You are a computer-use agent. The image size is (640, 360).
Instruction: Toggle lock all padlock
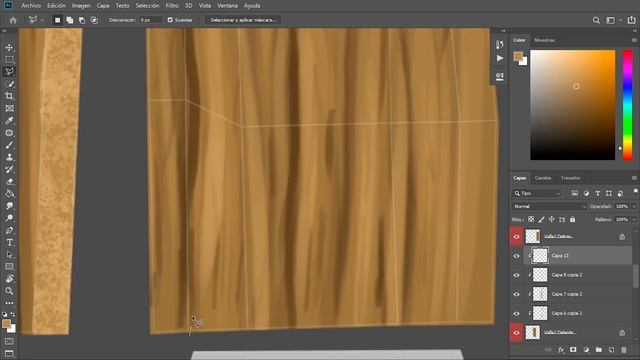(573, 220)
